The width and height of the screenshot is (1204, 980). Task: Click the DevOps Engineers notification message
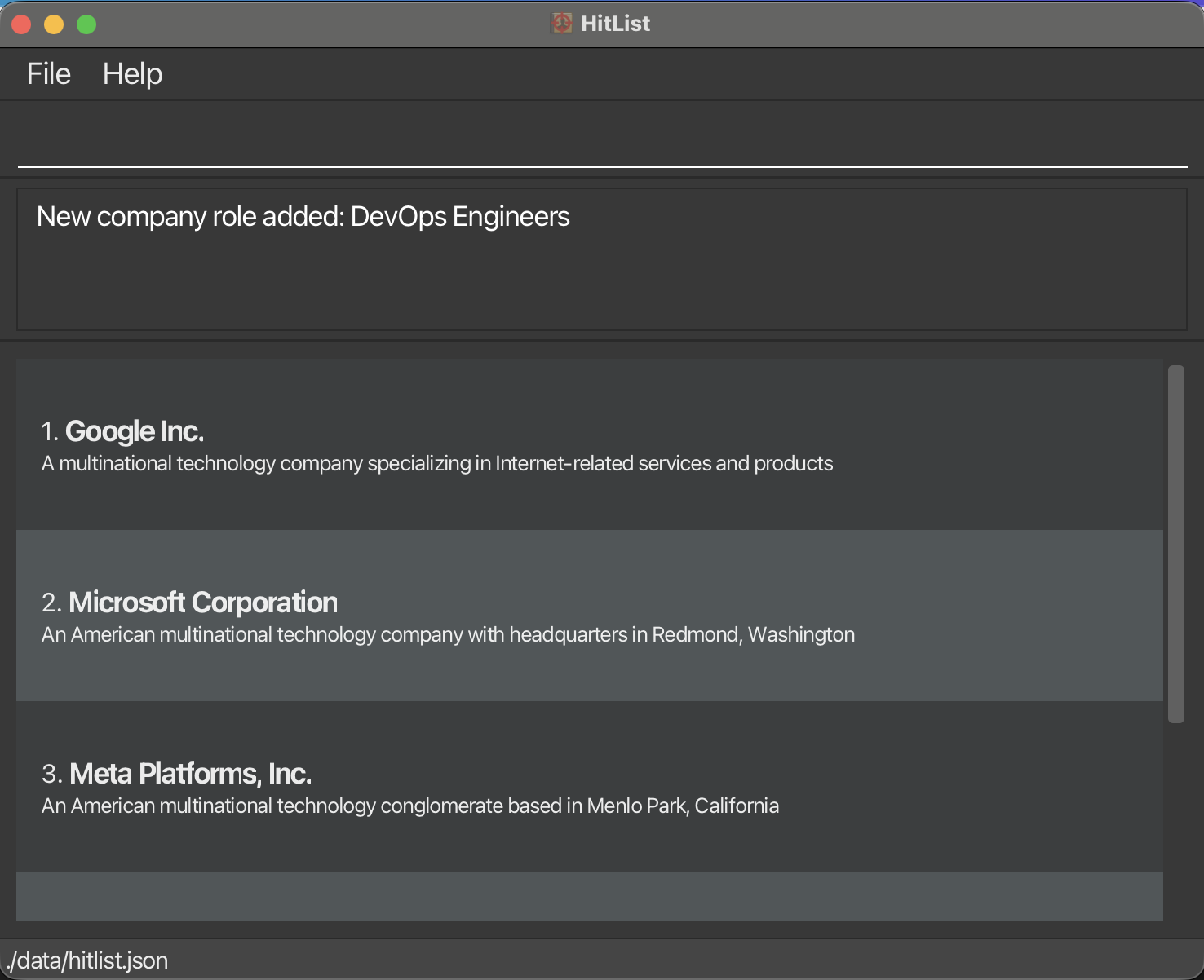pos(303,216)
